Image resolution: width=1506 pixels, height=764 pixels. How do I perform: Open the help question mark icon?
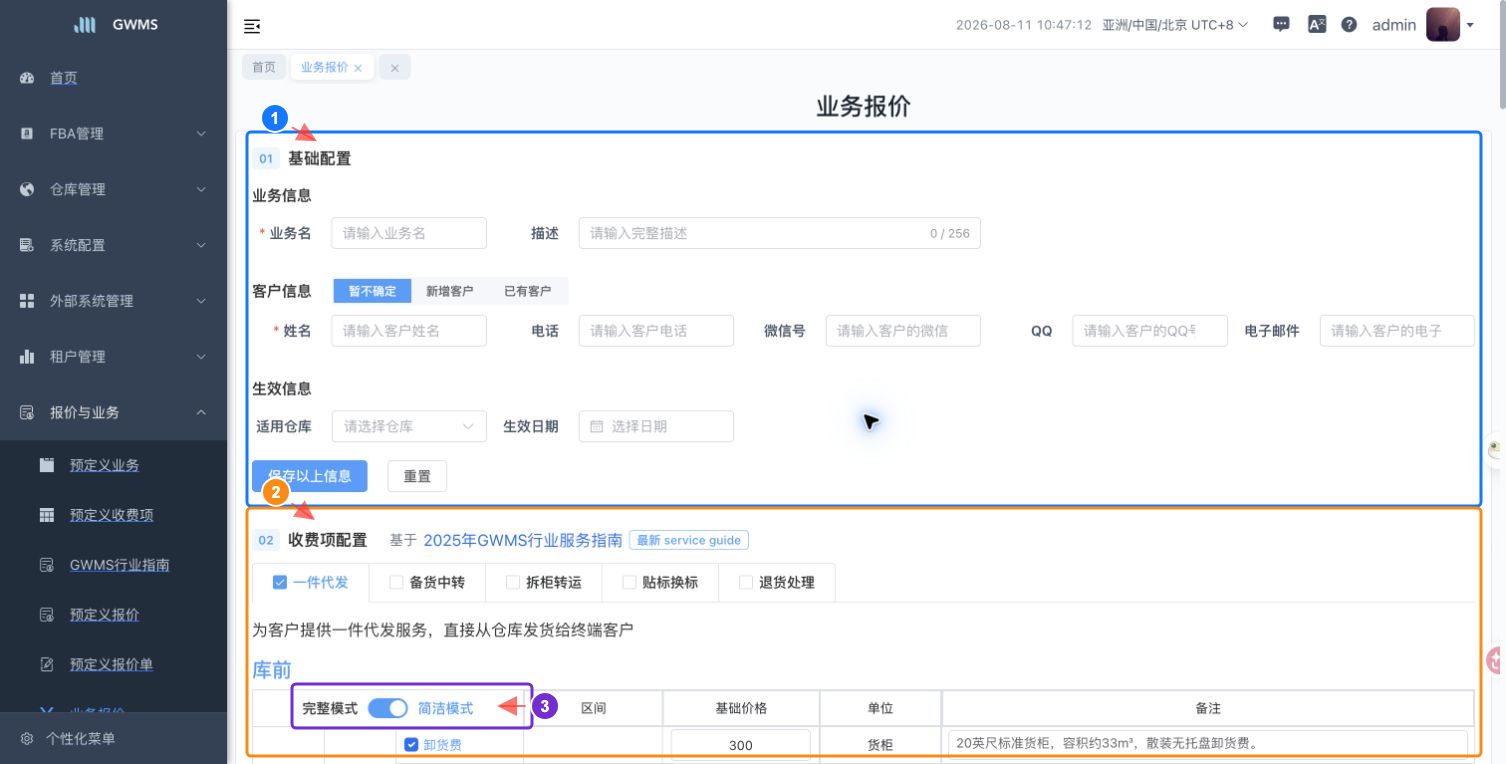pos(1349,25)
